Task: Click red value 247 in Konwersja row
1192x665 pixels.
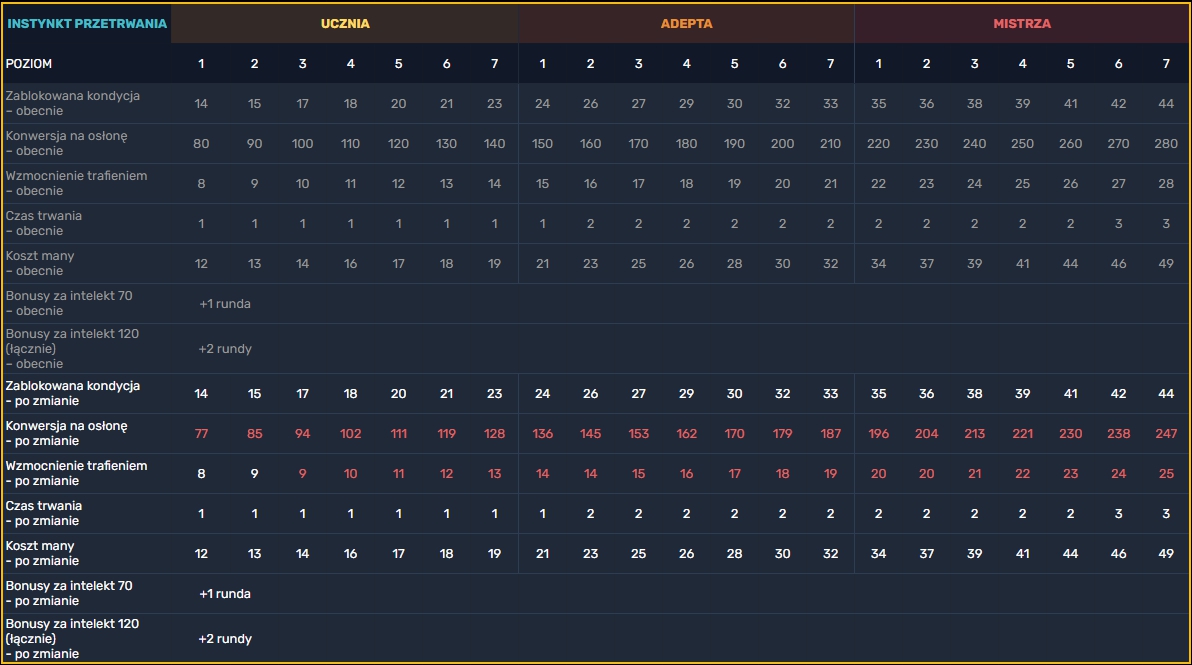Action: point(1166,434)
